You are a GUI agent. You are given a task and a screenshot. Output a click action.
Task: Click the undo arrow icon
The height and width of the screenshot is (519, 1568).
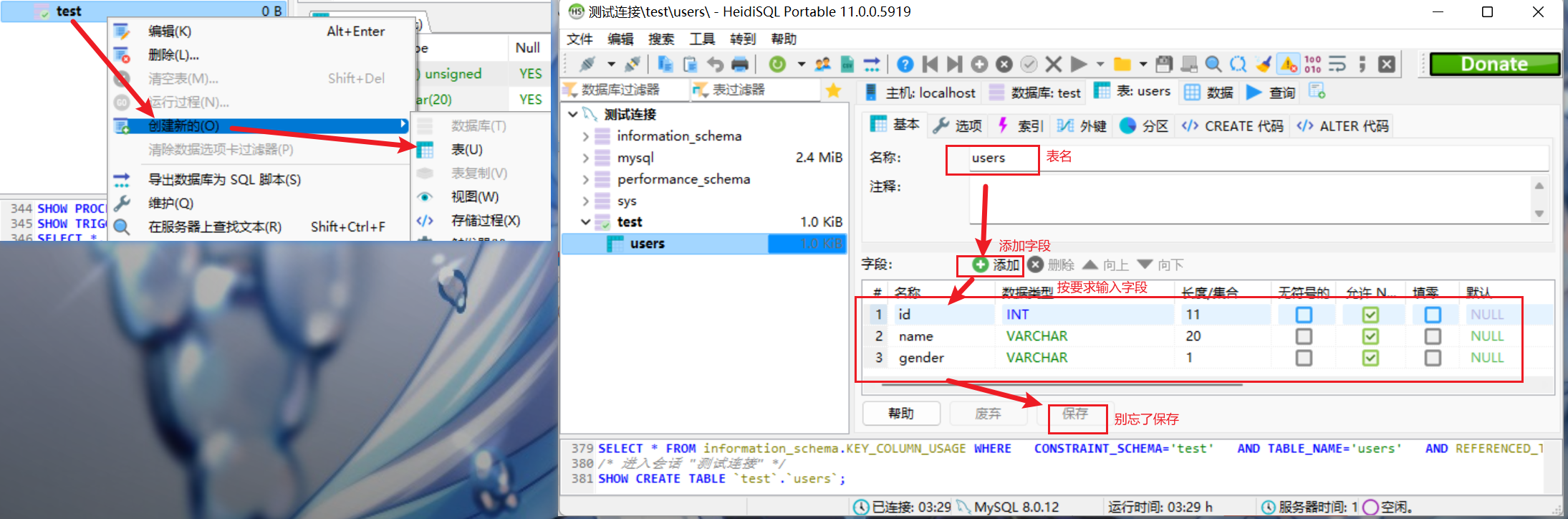(x=715, y=65)
